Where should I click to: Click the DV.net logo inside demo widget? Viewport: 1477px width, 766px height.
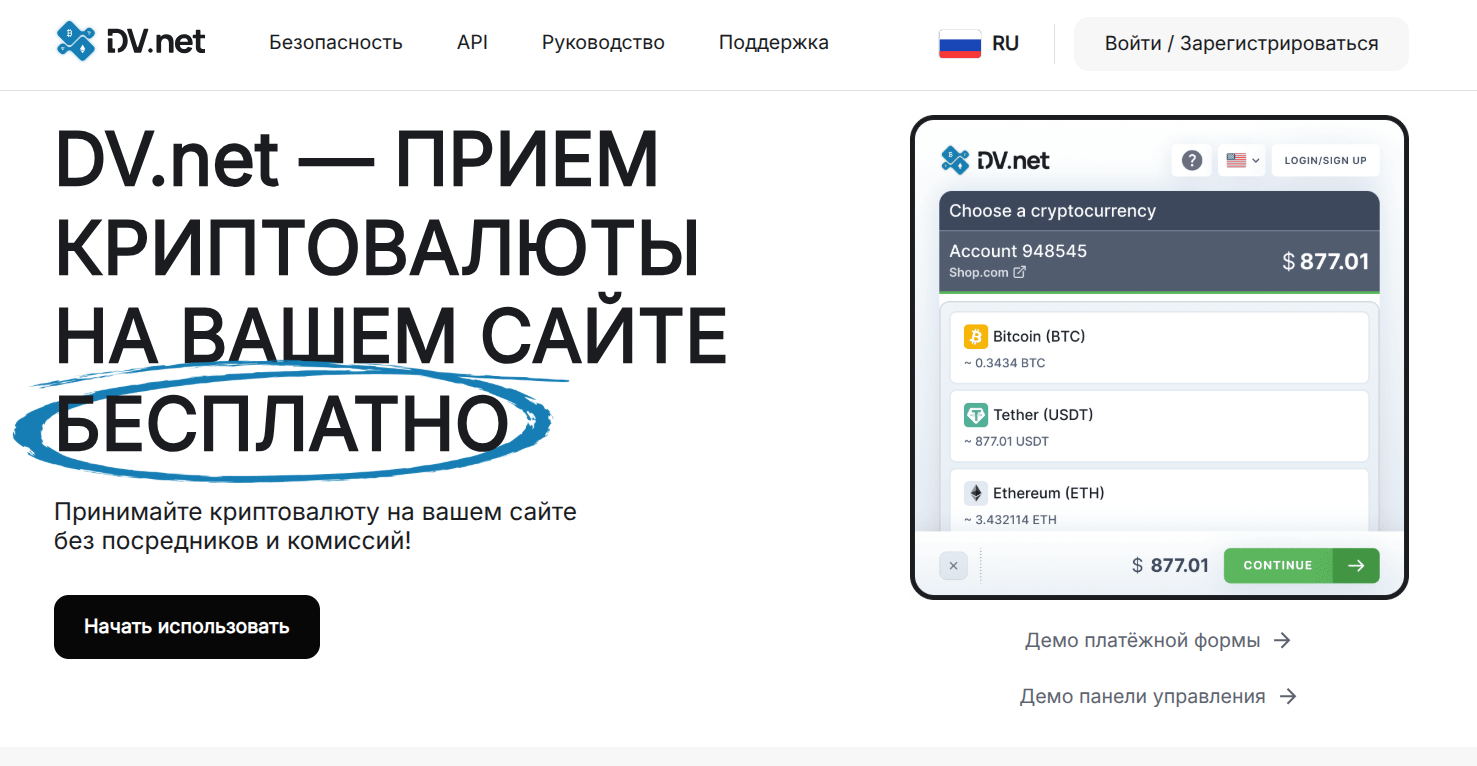click(995, 160)
